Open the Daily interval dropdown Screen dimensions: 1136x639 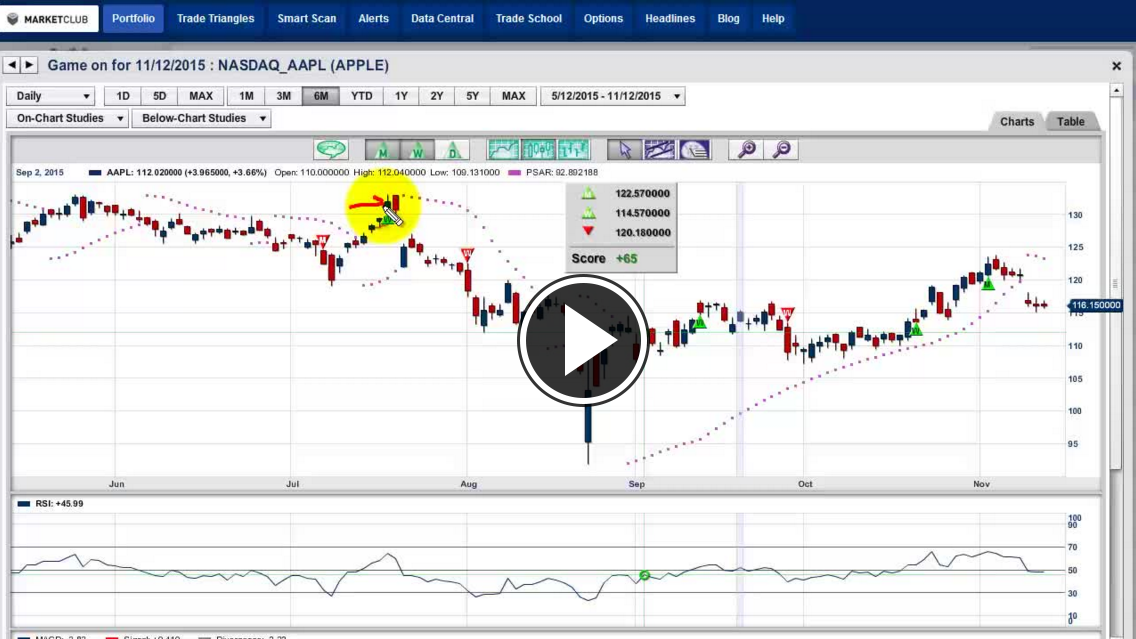pyautogui.click(x=51, y=96)
